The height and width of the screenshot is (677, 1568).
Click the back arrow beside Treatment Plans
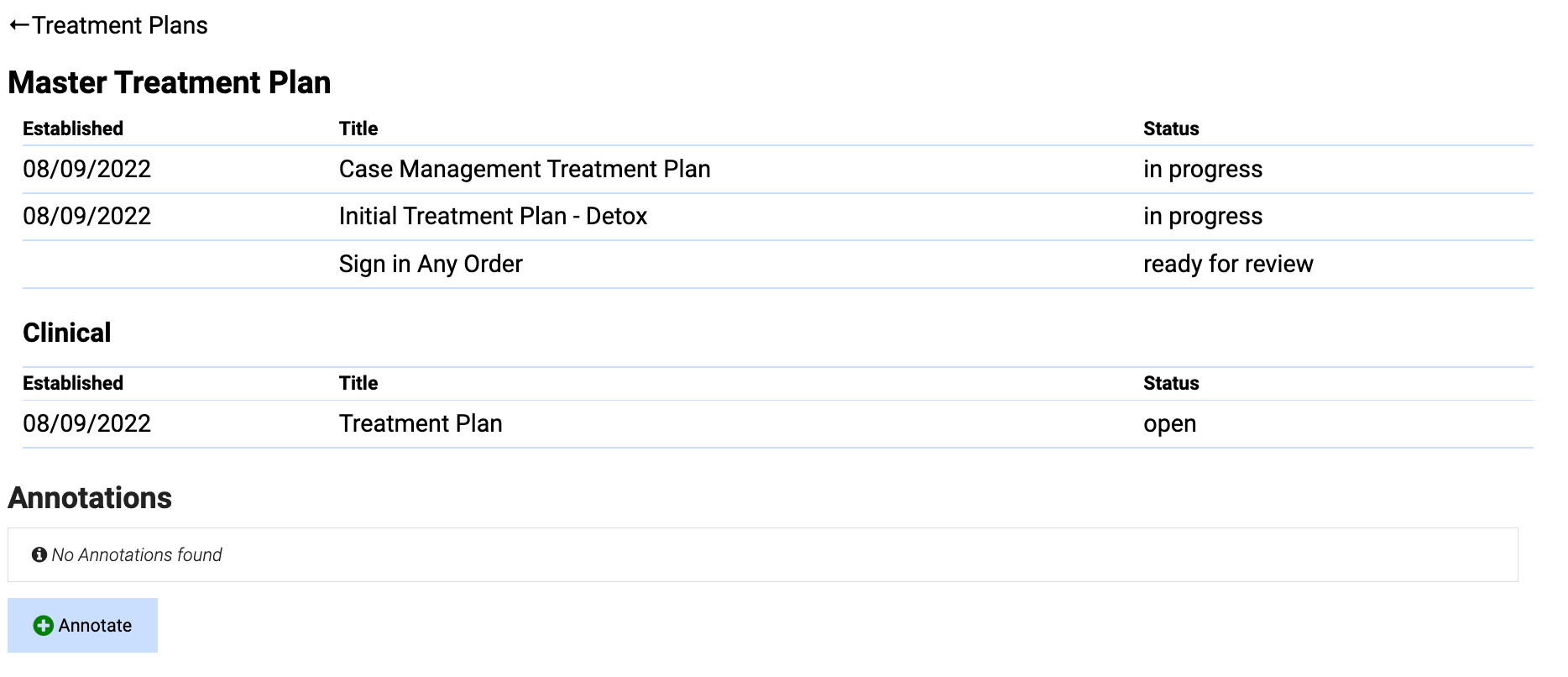19,25
